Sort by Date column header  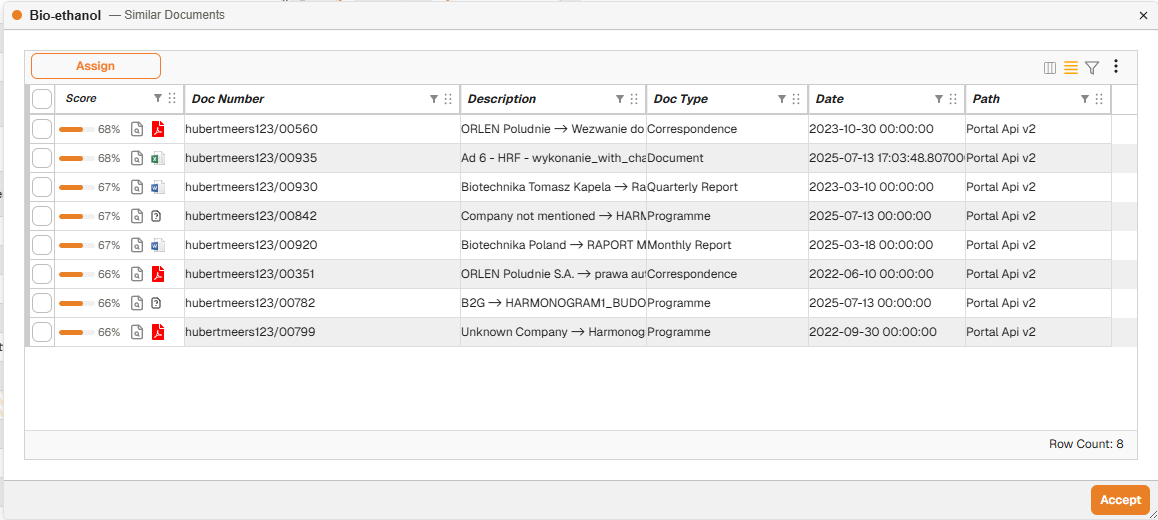tap(829, 99)
